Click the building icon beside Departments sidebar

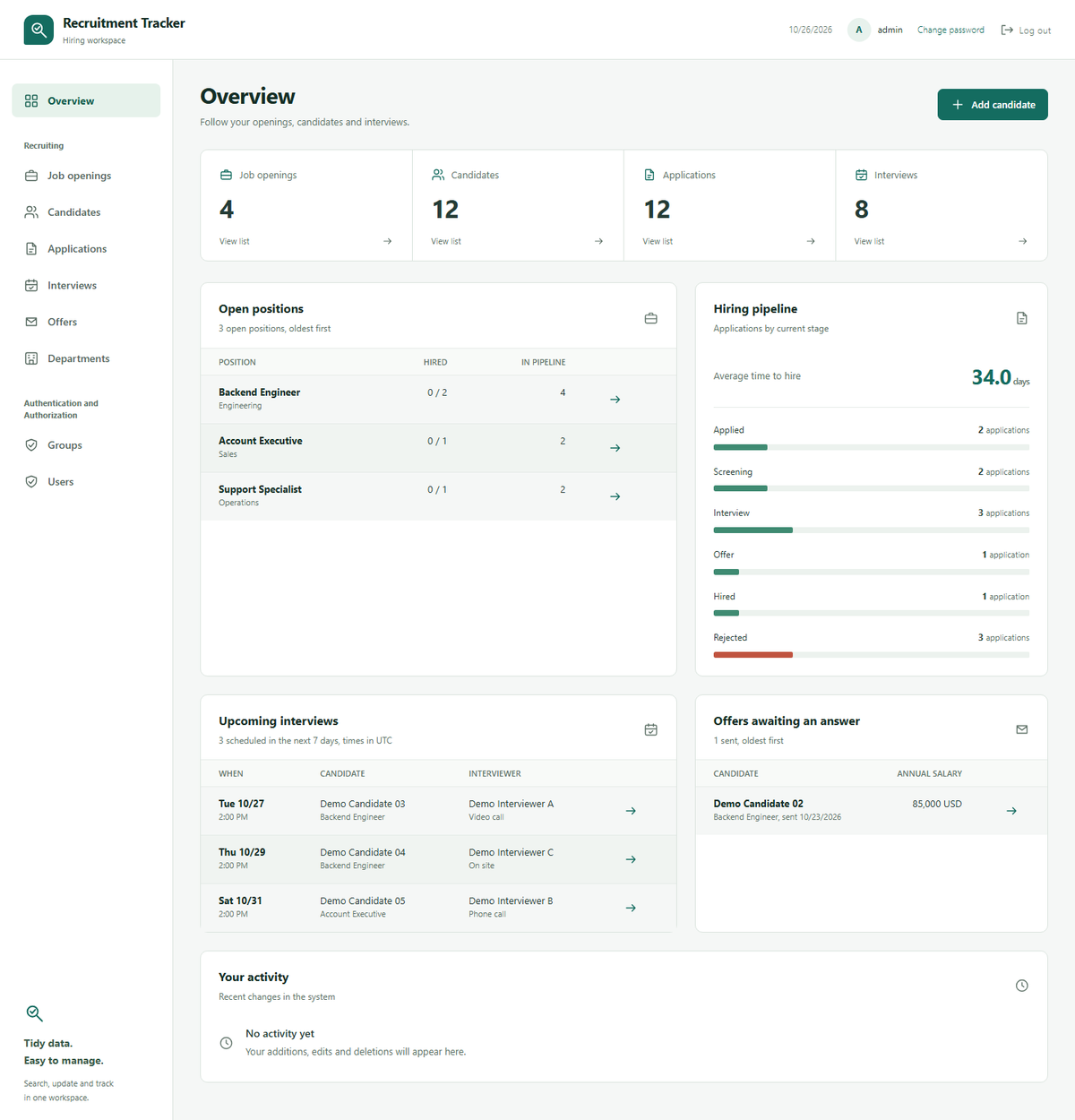click(31, 358)
